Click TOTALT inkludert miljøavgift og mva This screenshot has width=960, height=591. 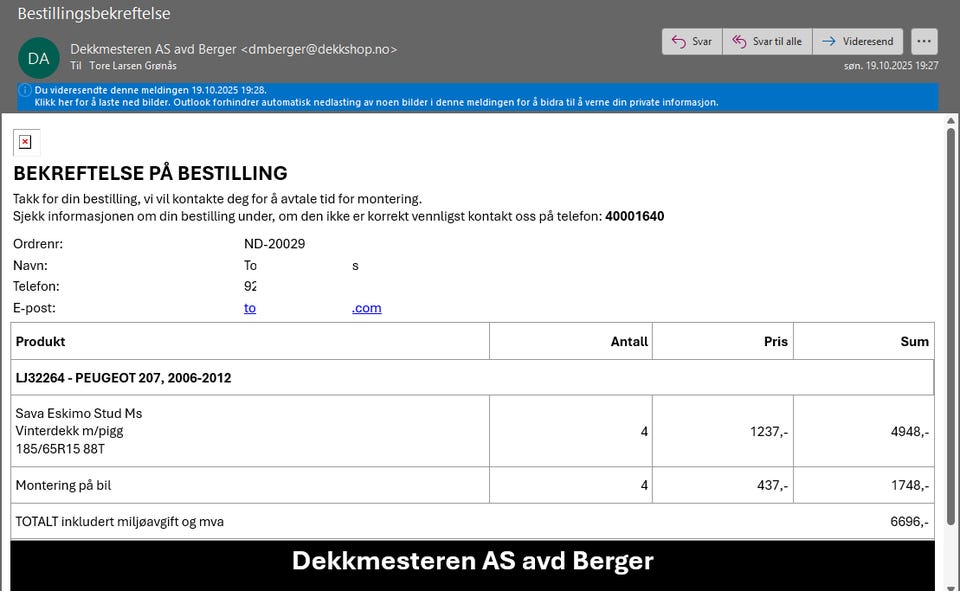pos(119,522)
